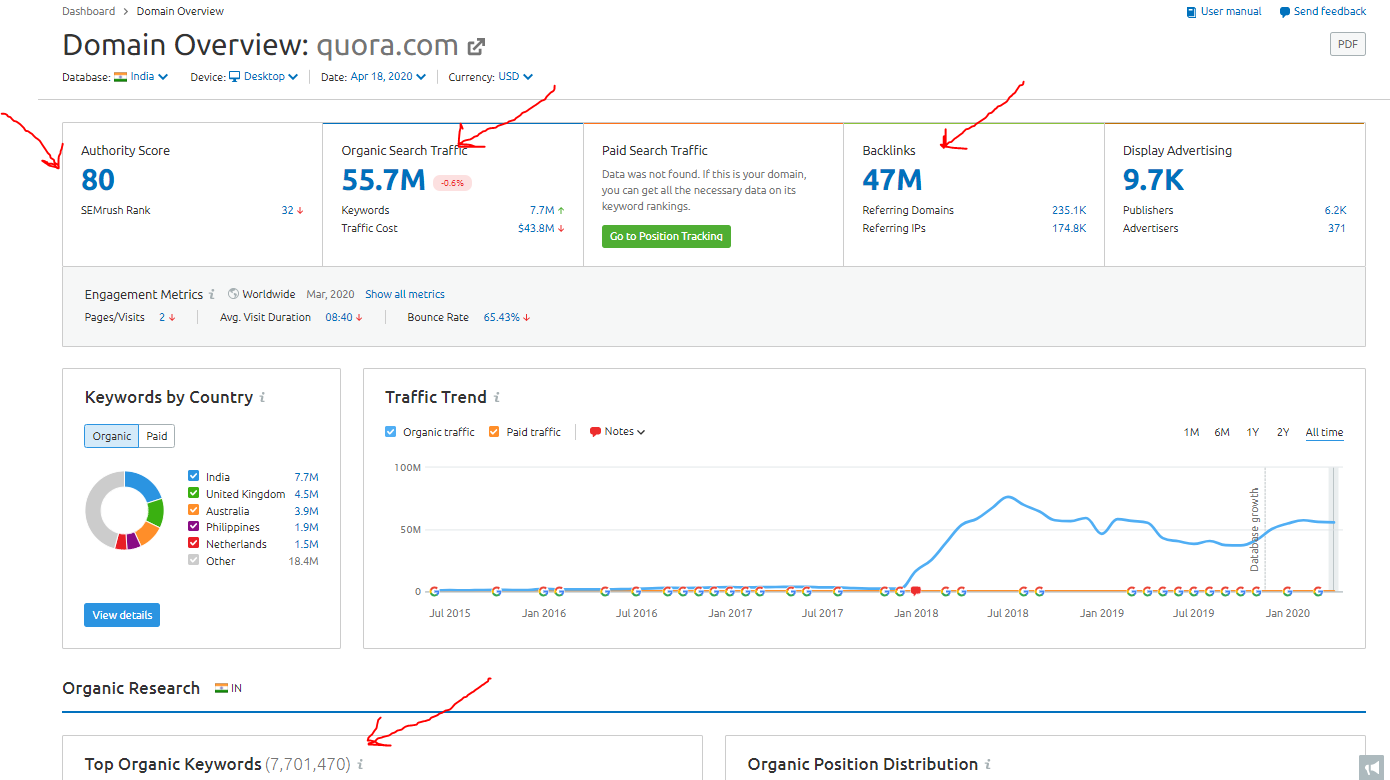Toggle the Other countries checkbox

click(x=194, y=561)
